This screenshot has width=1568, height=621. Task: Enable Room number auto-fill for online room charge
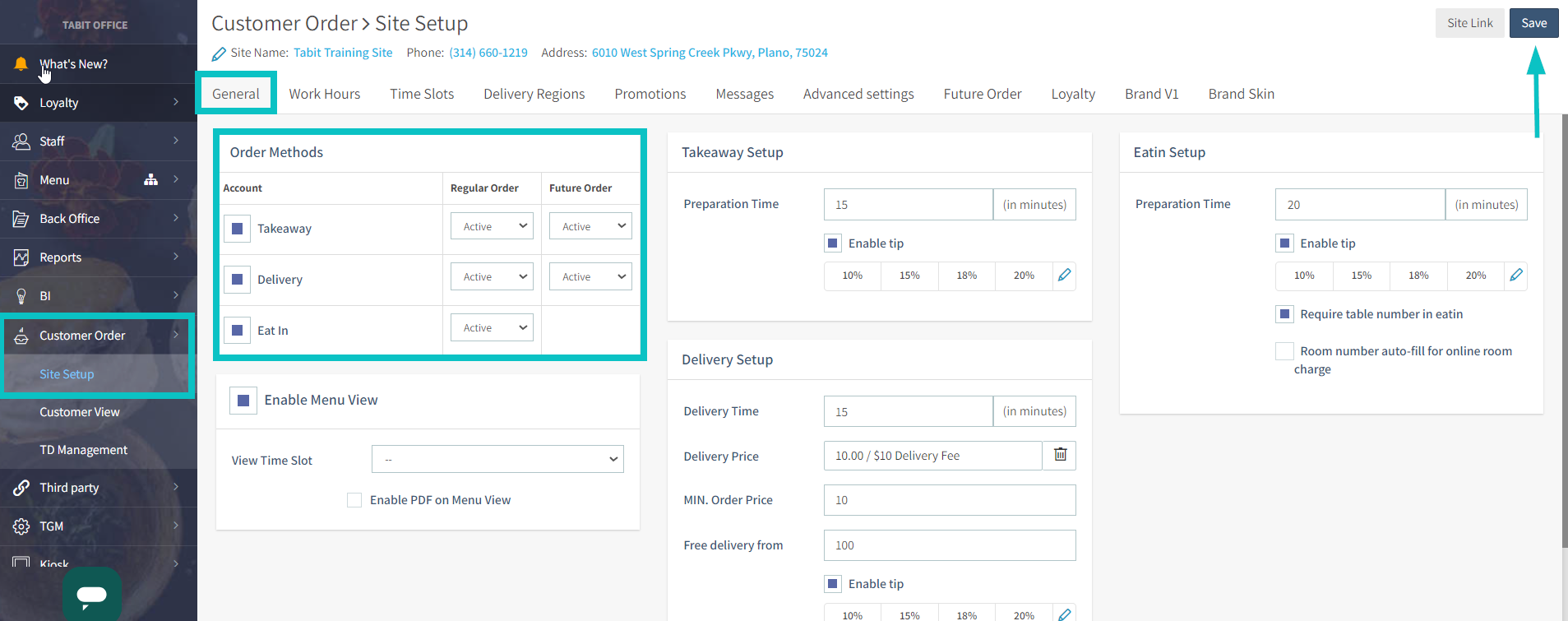(x=1284, y=351)
